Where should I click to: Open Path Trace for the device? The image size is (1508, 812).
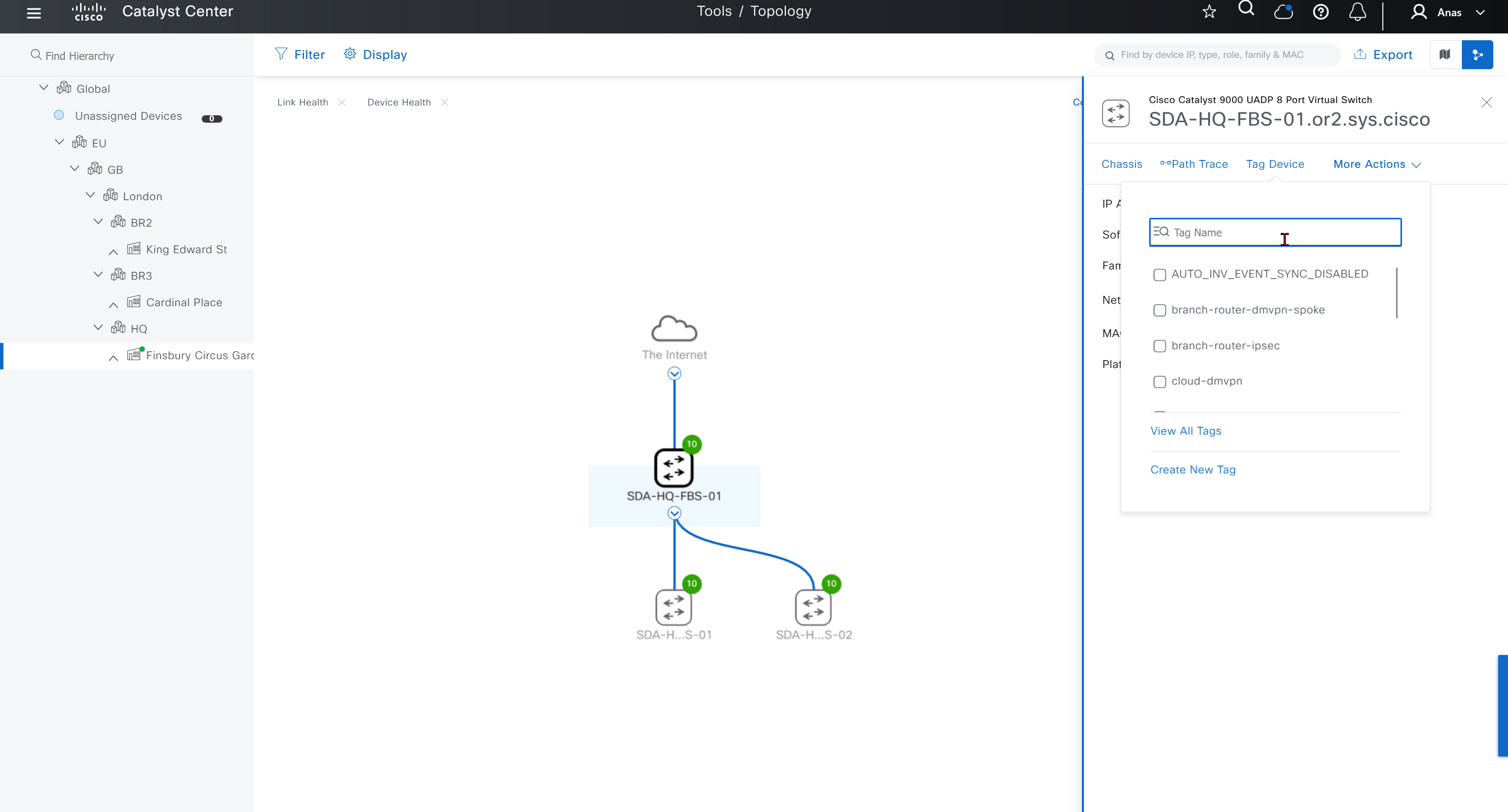(1194, 164)
